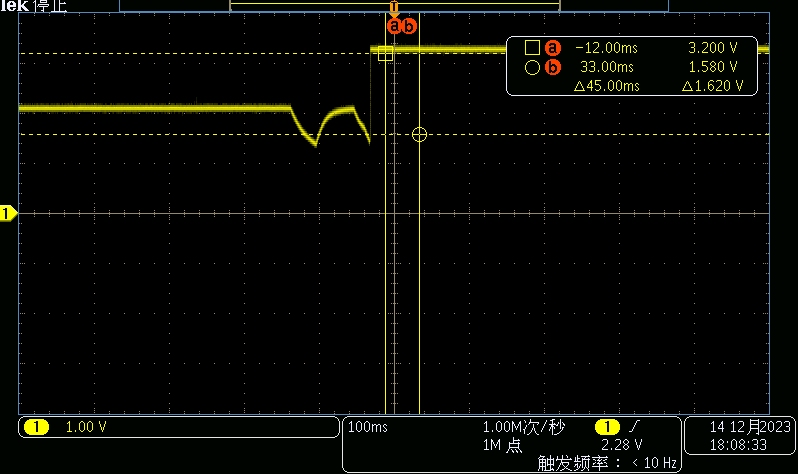Click the date 14 12月2023
Image resolution: width=798 pixels, height=474 pixels.
pyautogui.click(x=750, y=427)
